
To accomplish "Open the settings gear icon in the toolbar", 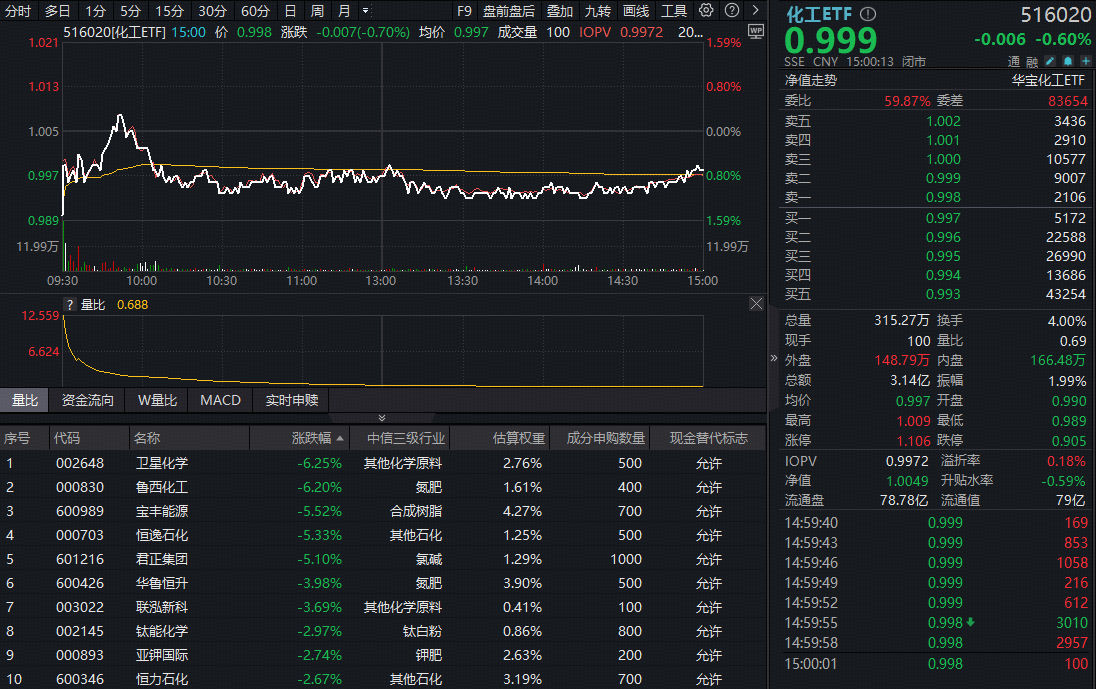I will coord(706,10).
